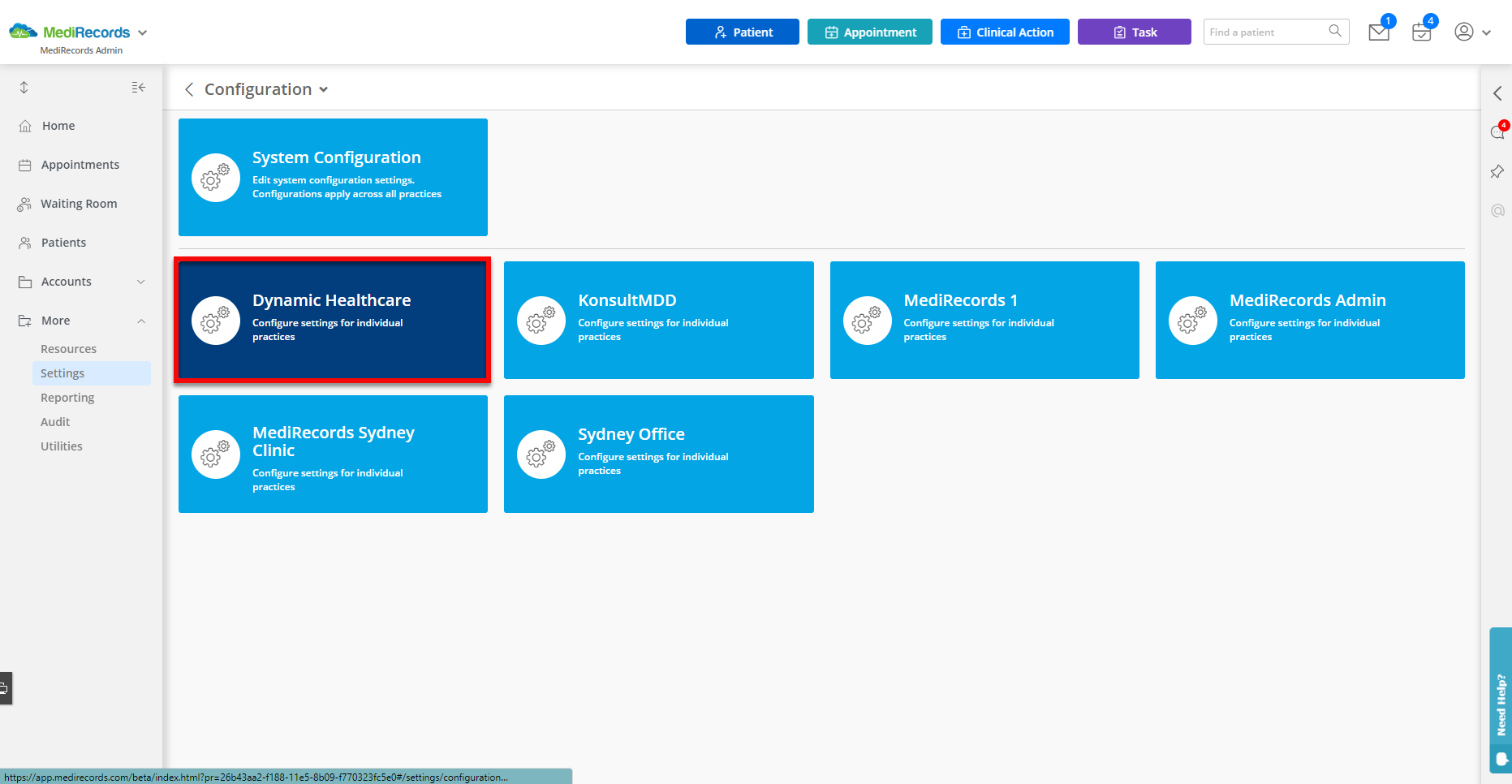
Task: Click the Home house icon
Action: coord(25,126)
